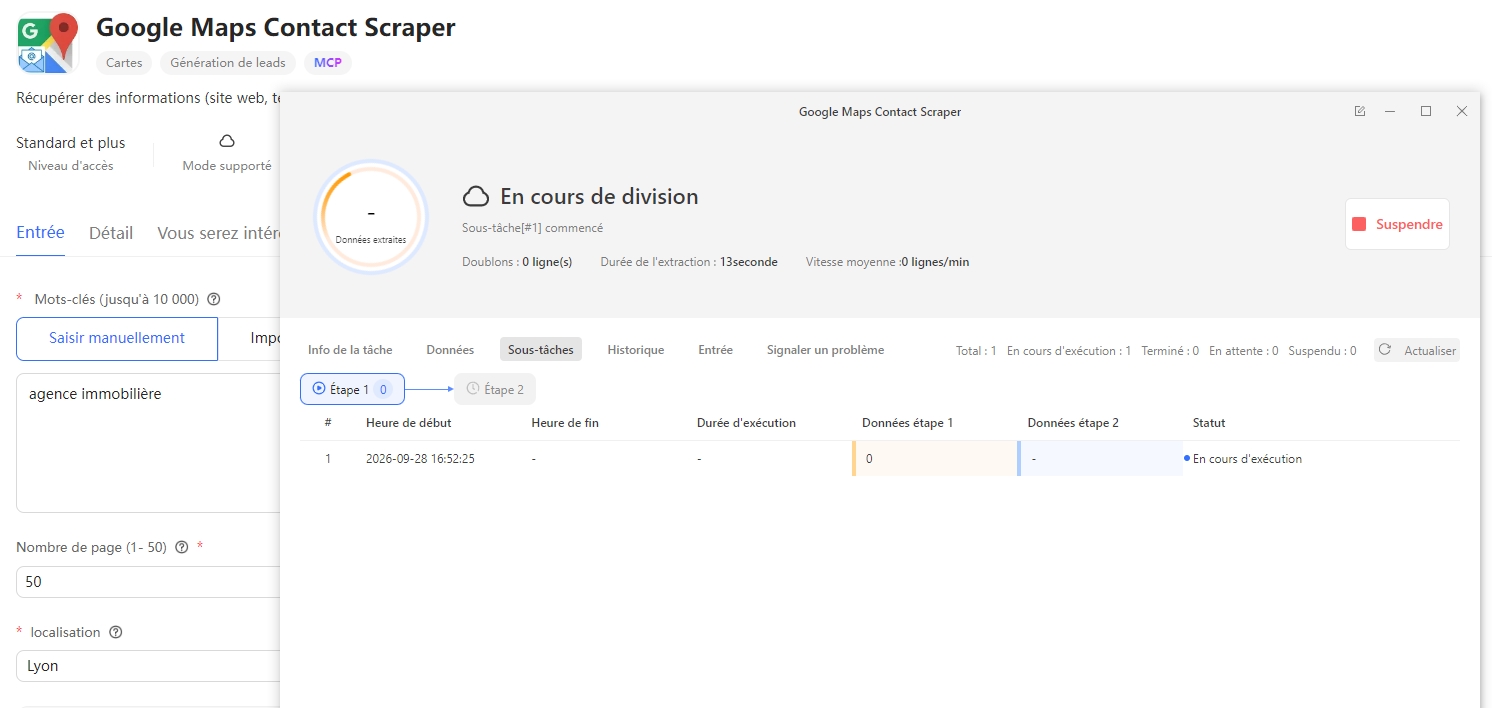The image size is (1492, 708).
Task: Switch to Sous-tâches tab
Action: pos(541,350)
